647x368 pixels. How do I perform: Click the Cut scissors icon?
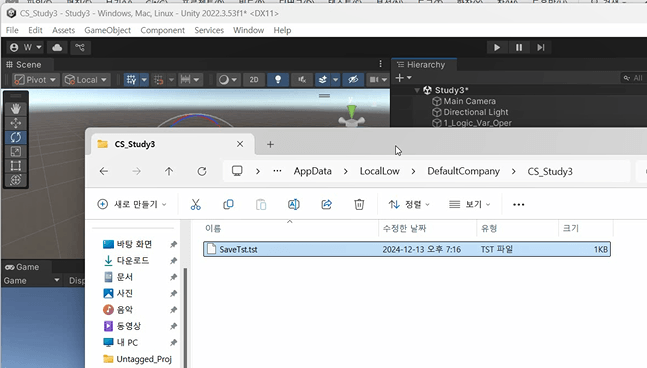tap(196, 204)
